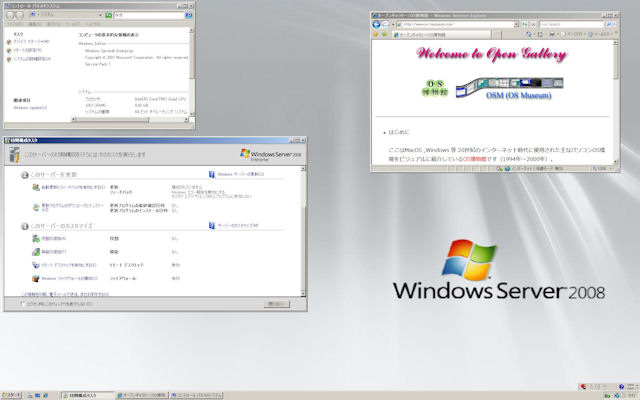Open the 編集 menu in System window
Image resolution: width=640 pixels, height=400 pixels.
click(34, 24)
